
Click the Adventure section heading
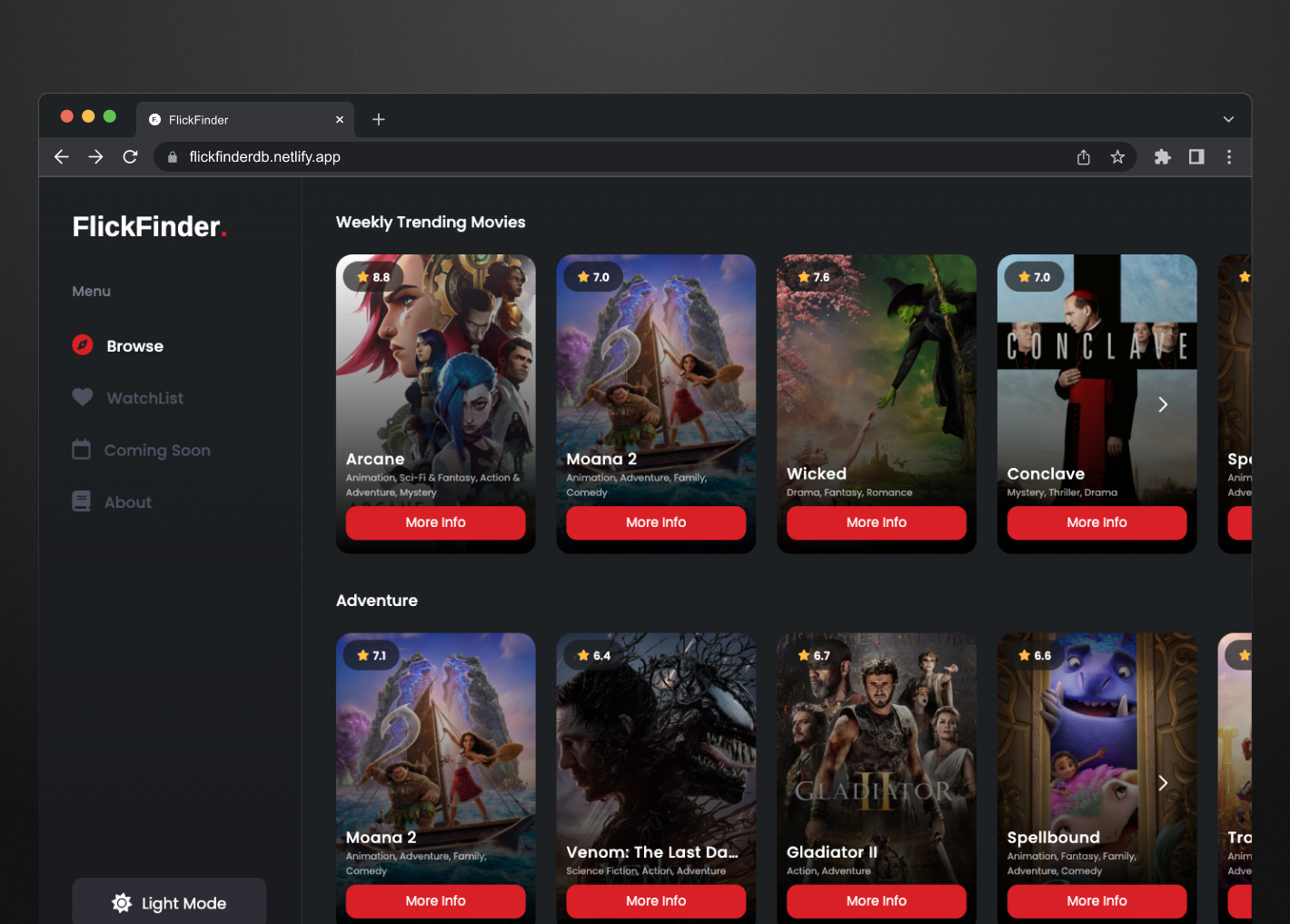tap(377, 601)
